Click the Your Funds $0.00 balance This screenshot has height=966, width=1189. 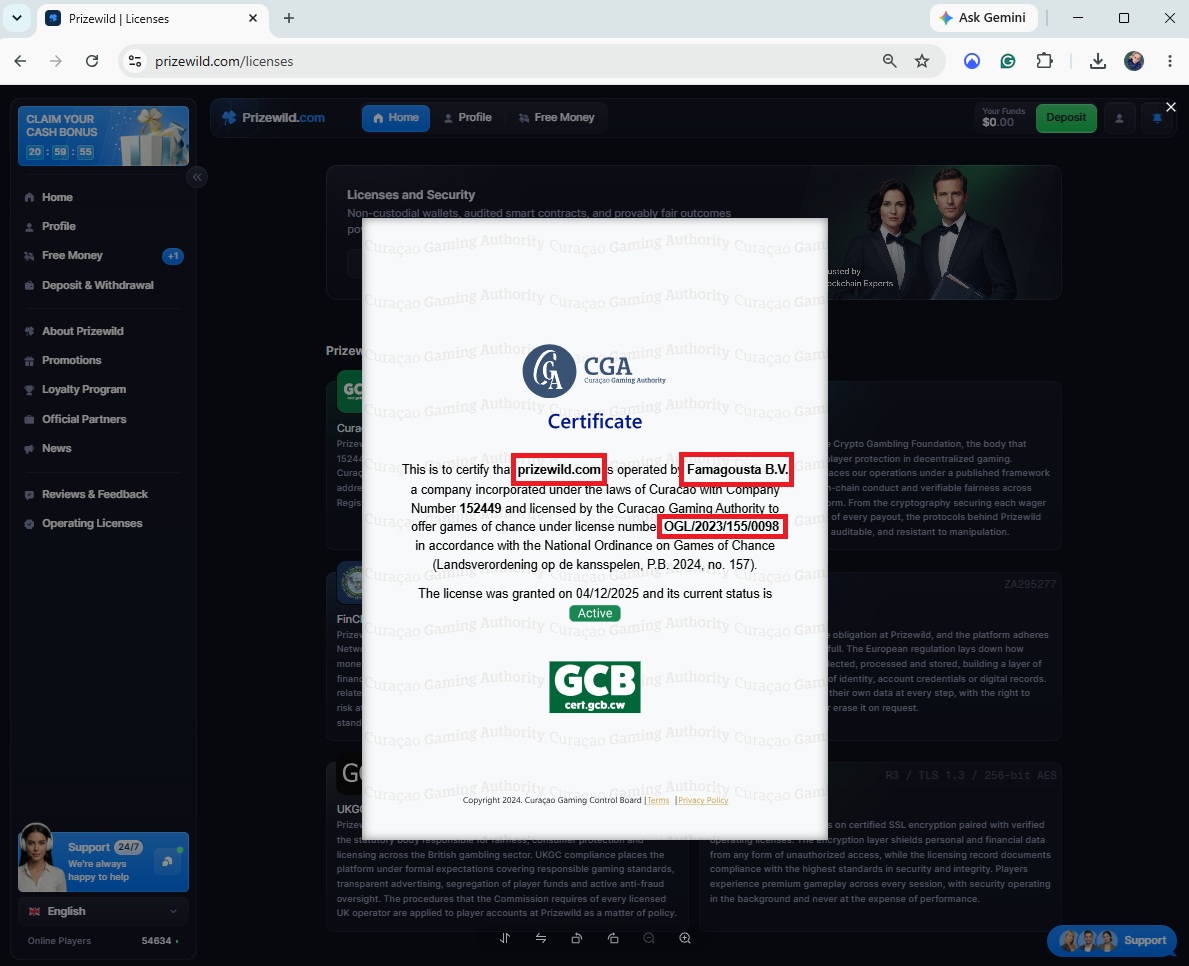[x=1003, y=118]
